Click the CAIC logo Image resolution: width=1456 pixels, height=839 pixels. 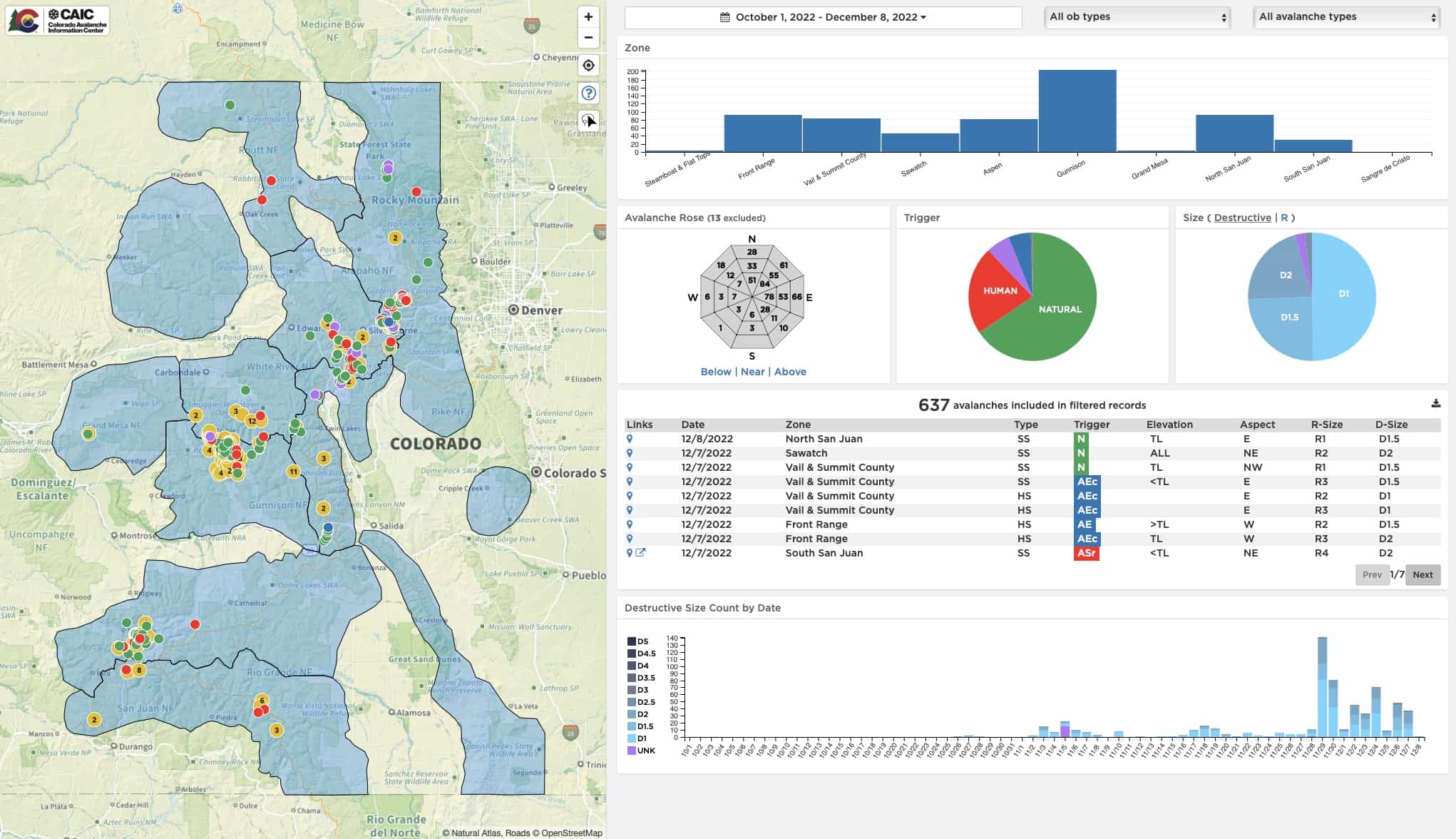tap(58, 21)
